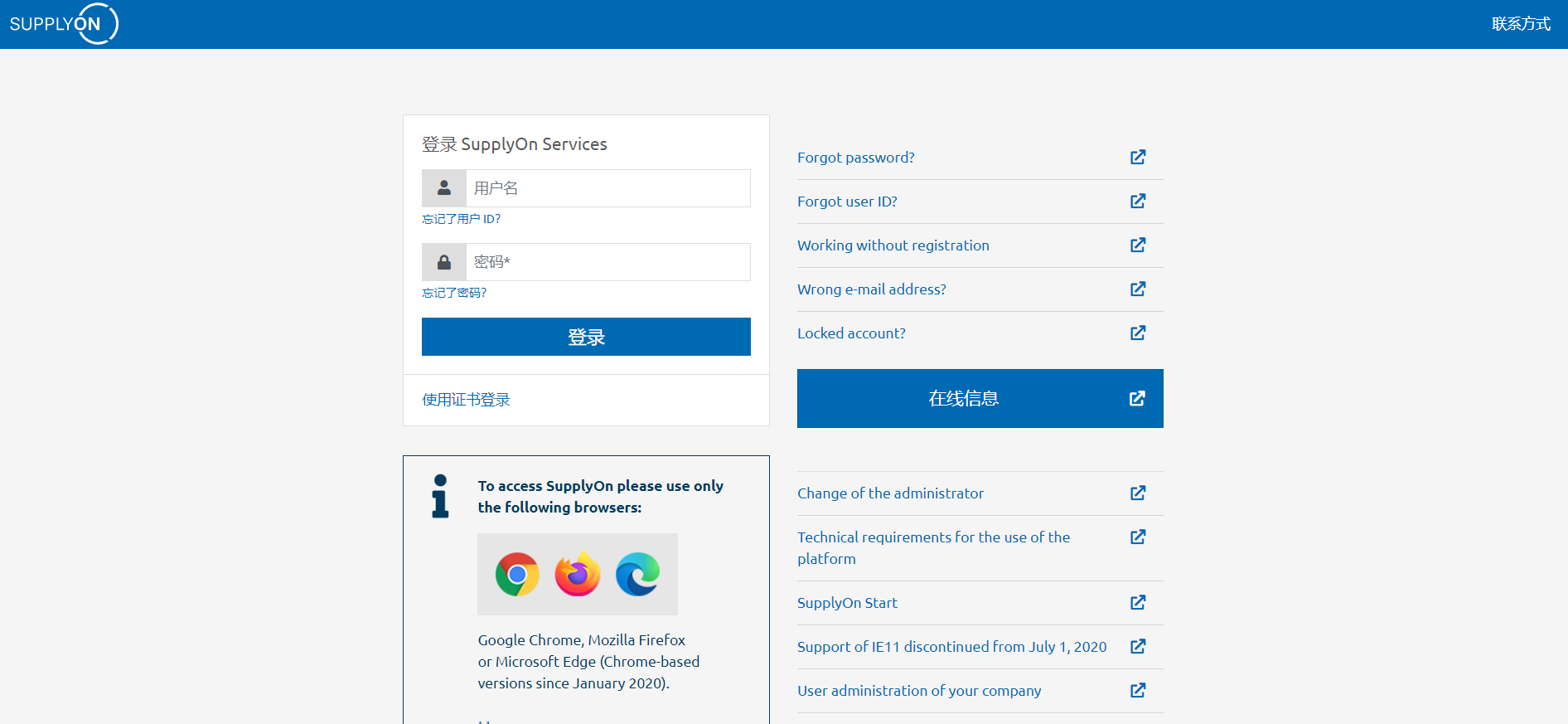Click the Google Chrome browser icon
1568x724 pixels.
(517, 574)
